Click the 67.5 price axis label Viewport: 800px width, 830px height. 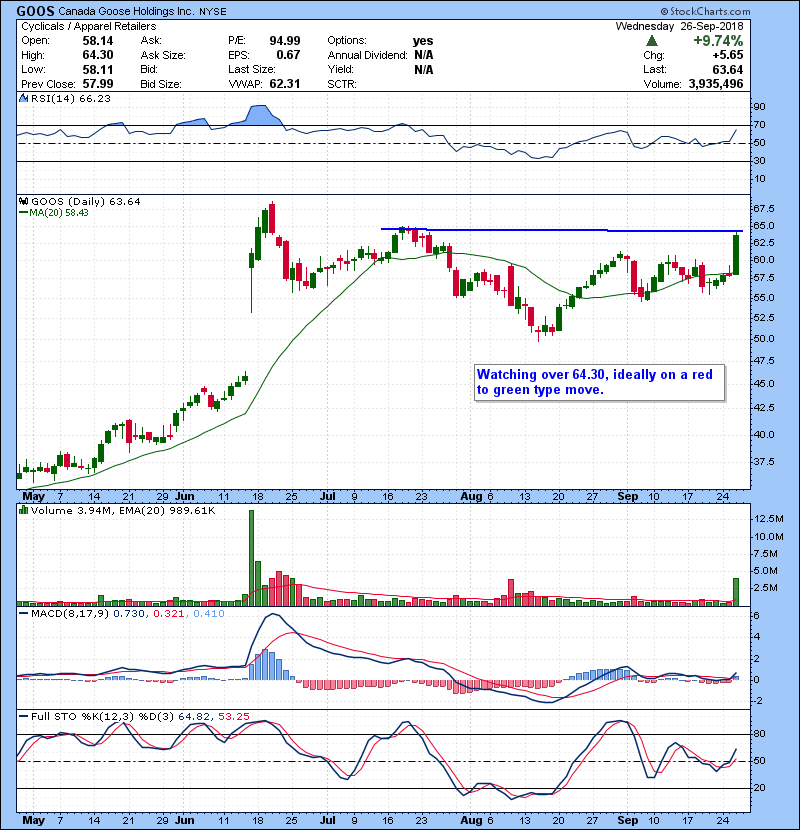click(x=763, y=209)
